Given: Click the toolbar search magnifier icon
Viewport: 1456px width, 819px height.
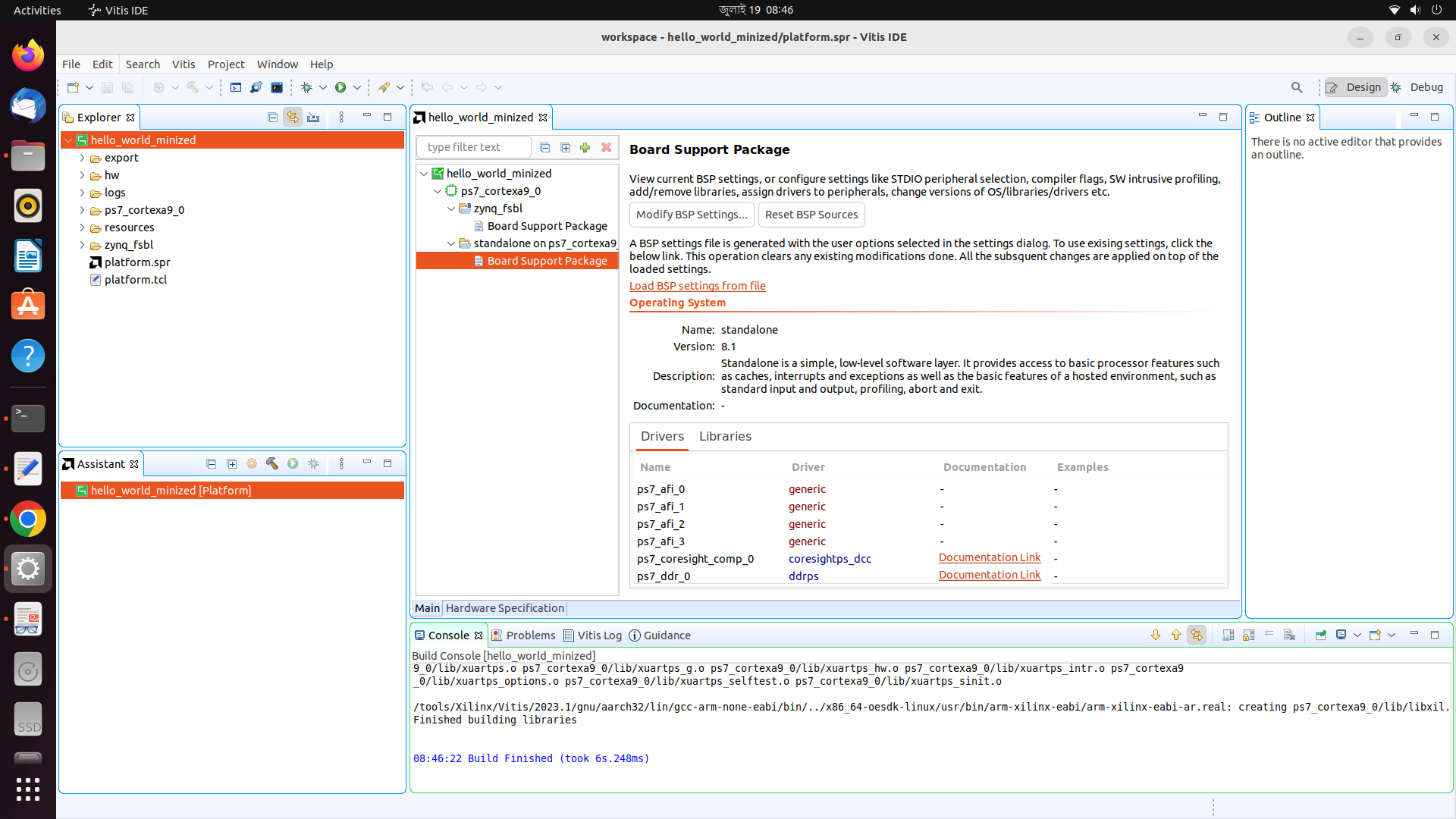Looking at the screenshot, I should (x=1297, y=87).
